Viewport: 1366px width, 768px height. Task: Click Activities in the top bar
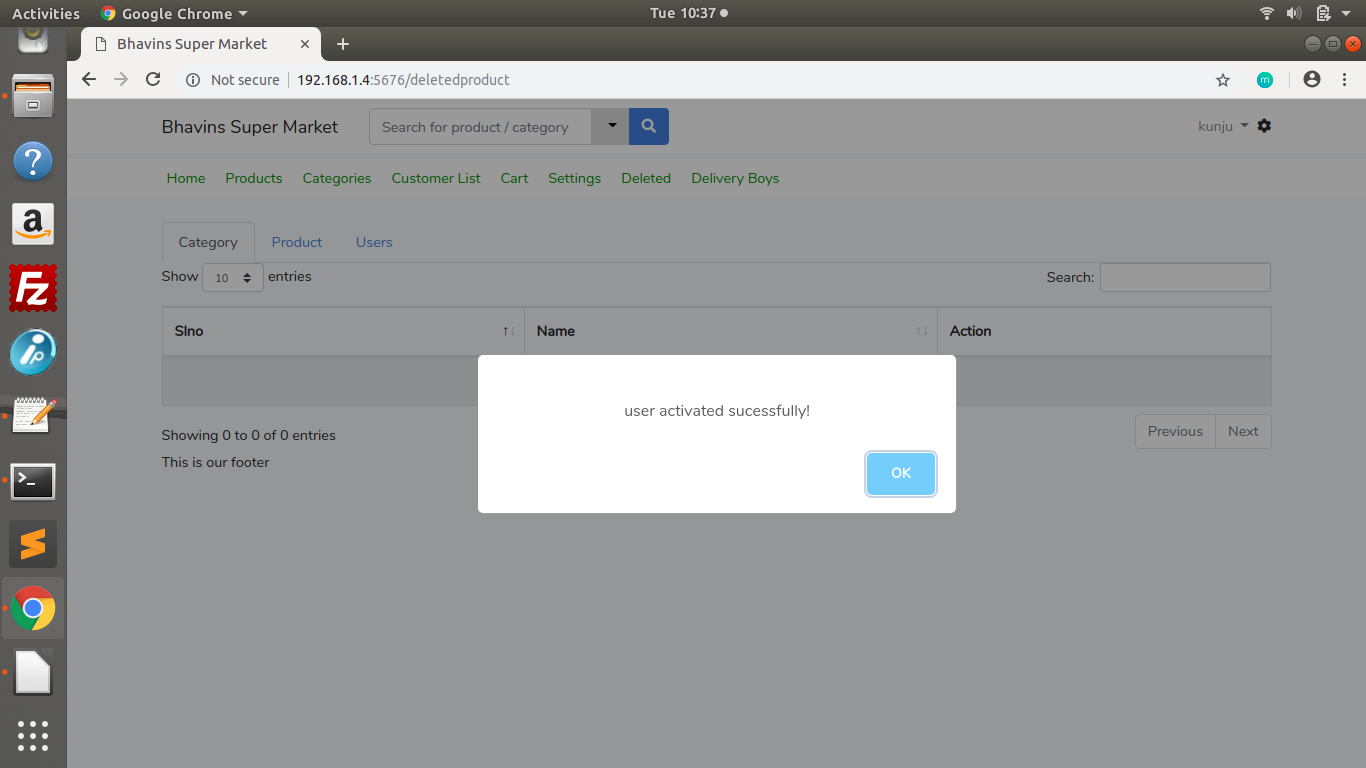46,13
